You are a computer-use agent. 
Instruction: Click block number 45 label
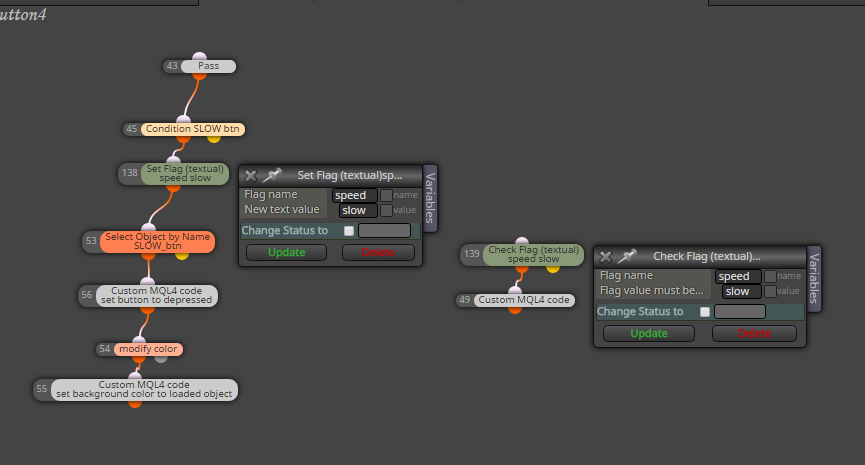point(131,129)
